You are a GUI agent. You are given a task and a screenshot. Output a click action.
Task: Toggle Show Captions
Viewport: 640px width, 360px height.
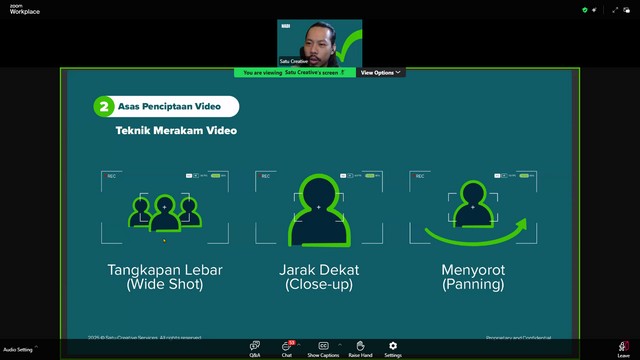click(x=323, y=349)
